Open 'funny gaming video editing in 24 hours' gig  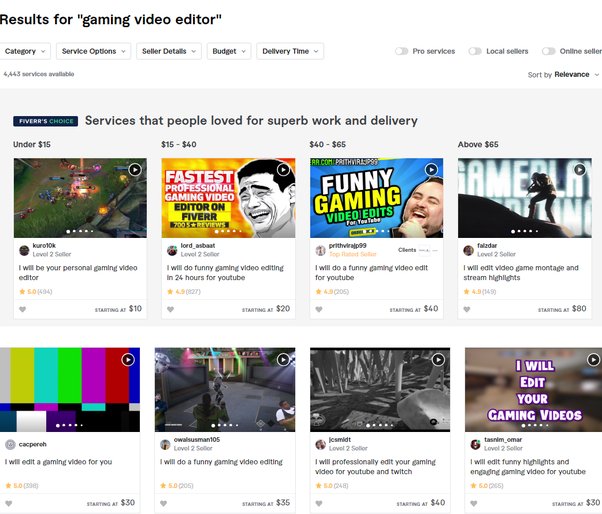(x=225, y=273)
